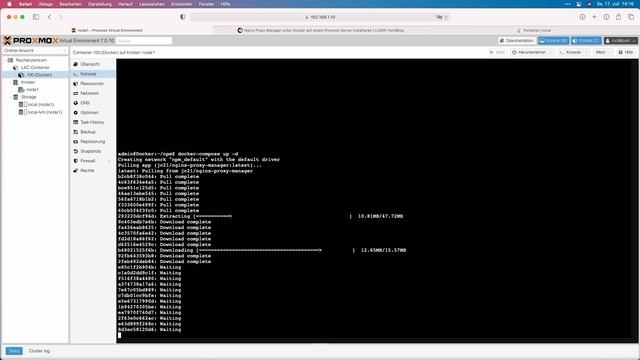Click the Erstelle CT button
The width and height of the screenshot is (640, 360).
(586, 41)
